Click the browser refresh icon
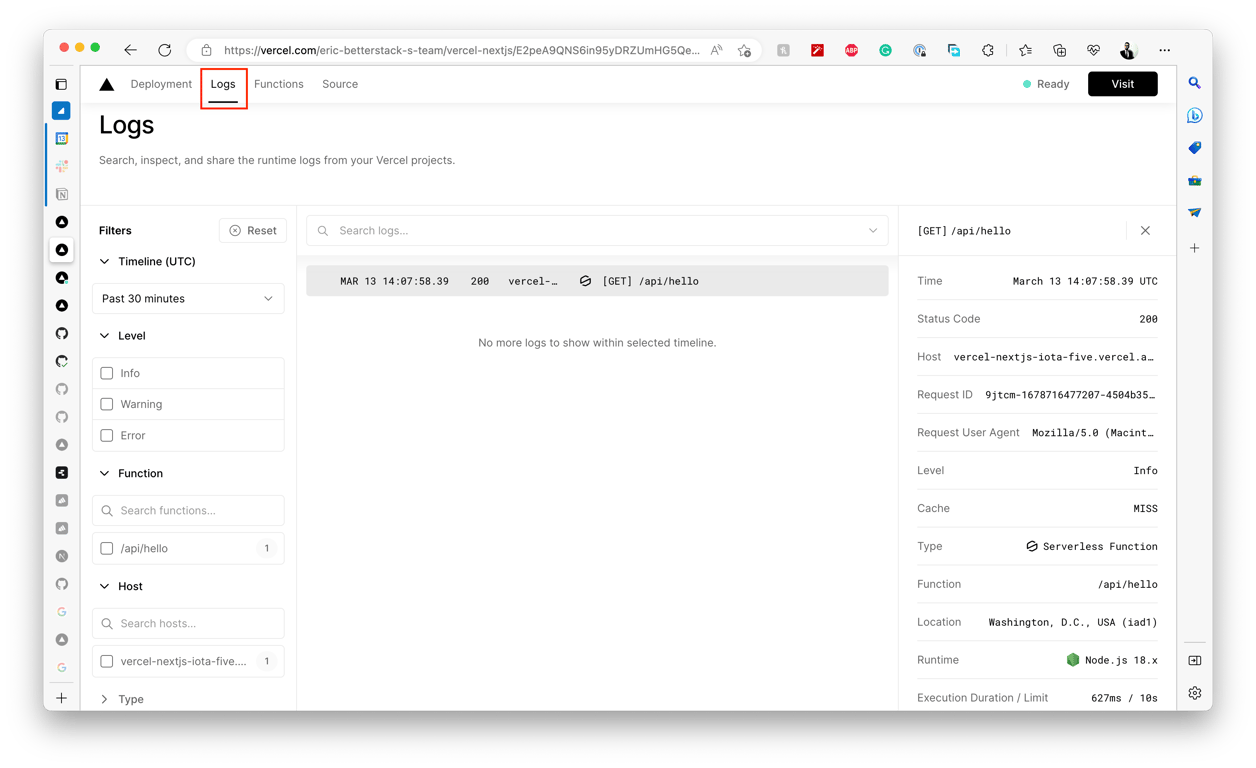The width and height of the screenshot is (1256, 768). [x=165, y=50]
